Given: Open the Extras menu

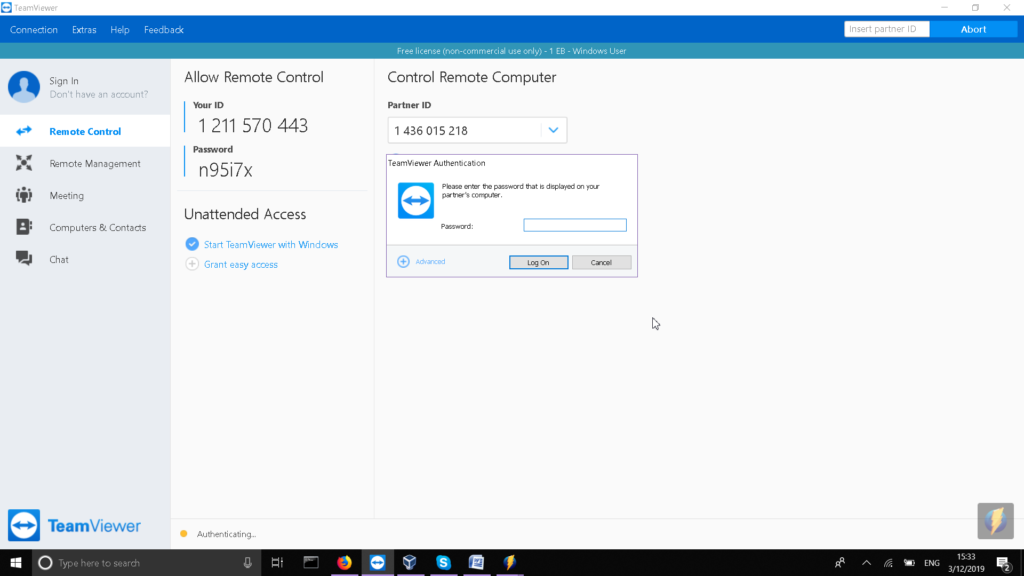Looking at the screenshot, I should [84, 29].
